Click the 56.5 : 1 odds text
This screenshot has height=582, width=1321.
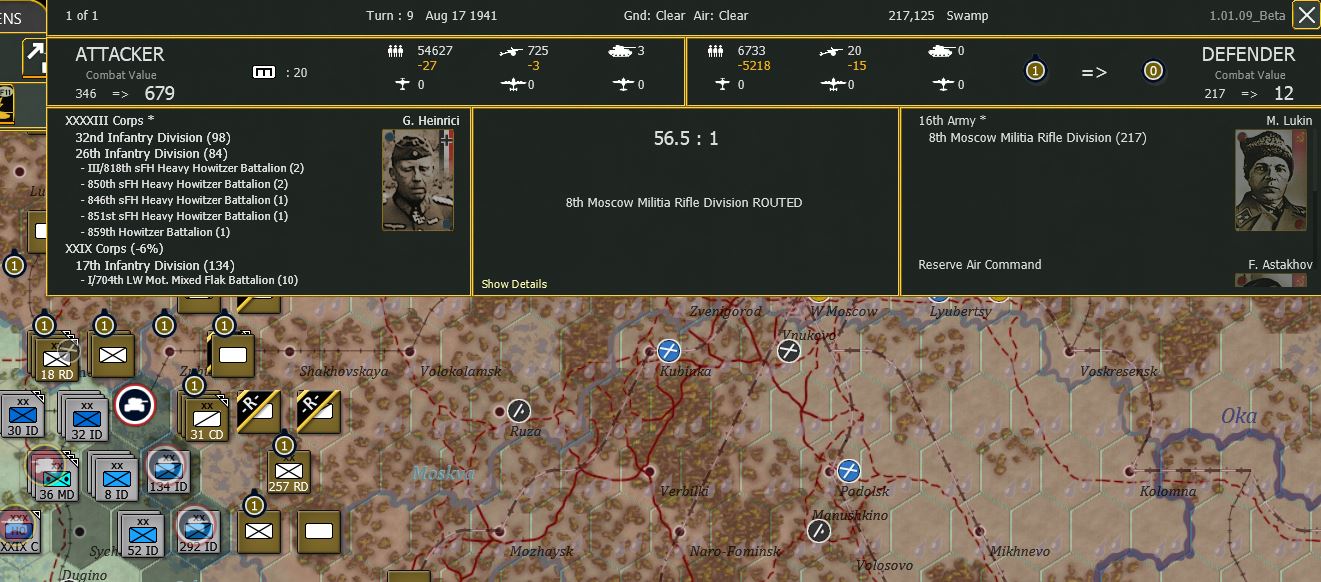(x=686, y=138)
